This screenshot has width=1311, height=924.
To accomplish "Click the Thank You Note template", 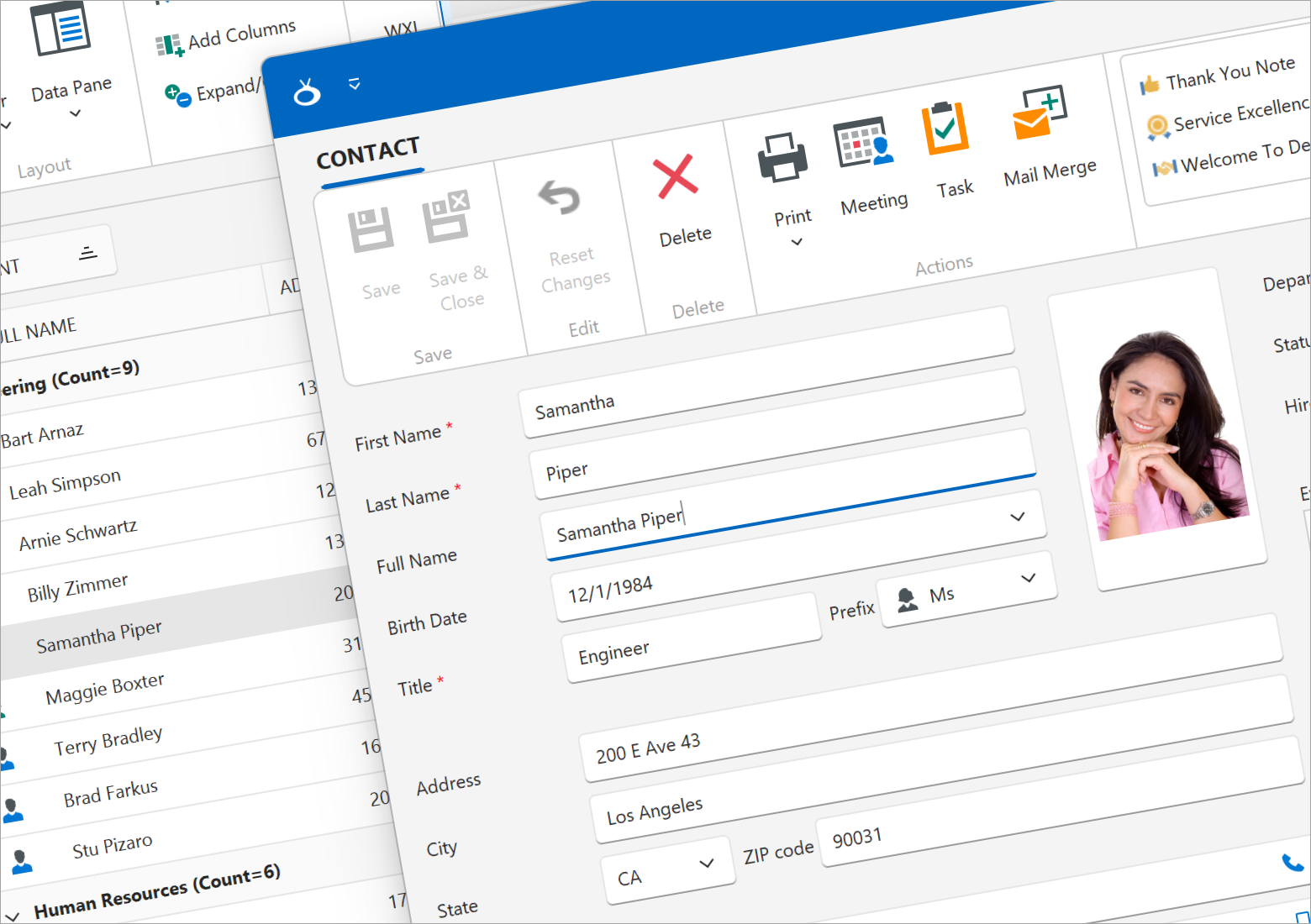I will (1219, 74).
